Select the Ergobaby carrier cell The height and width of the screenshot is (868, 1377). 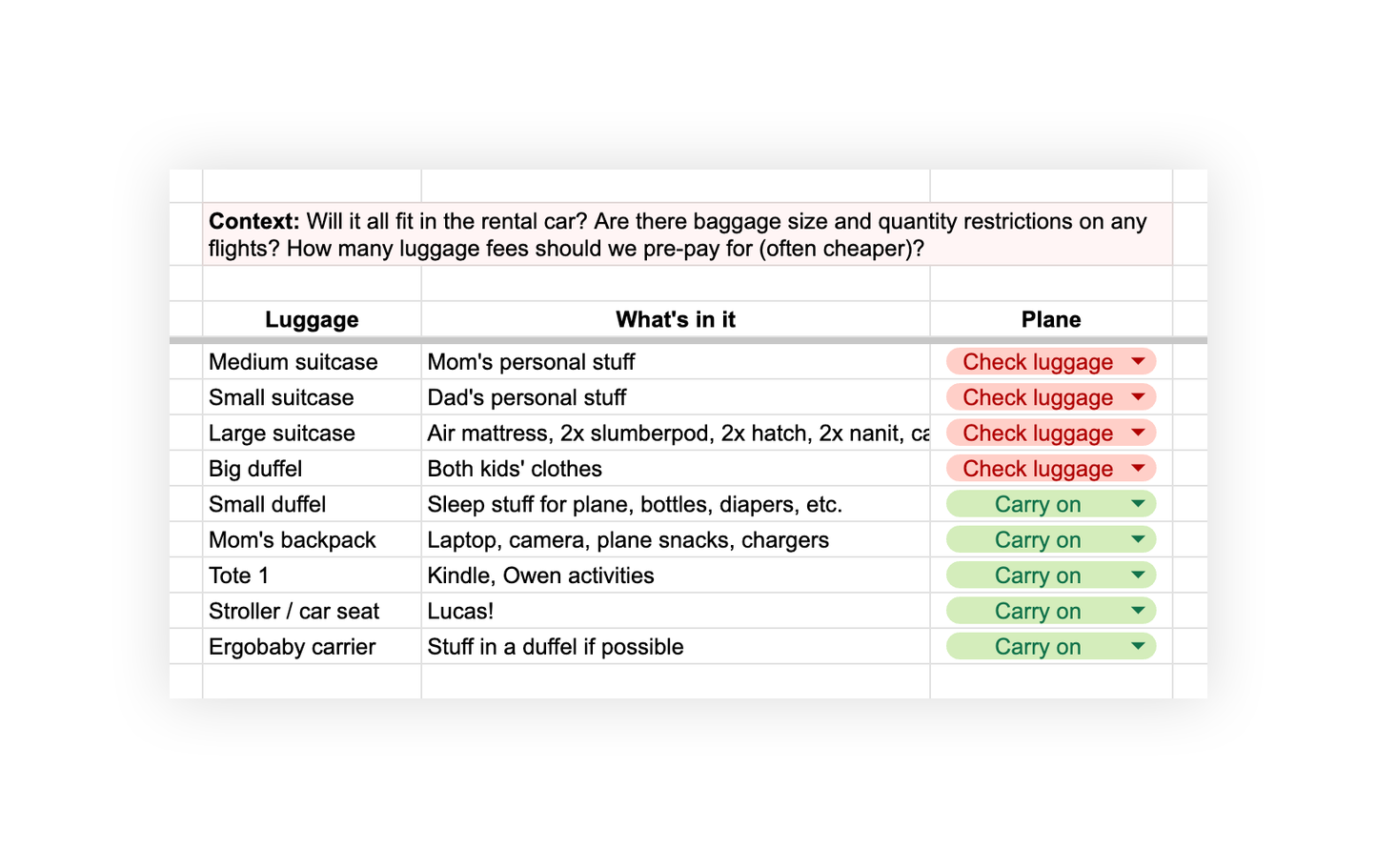coord(312,647)
